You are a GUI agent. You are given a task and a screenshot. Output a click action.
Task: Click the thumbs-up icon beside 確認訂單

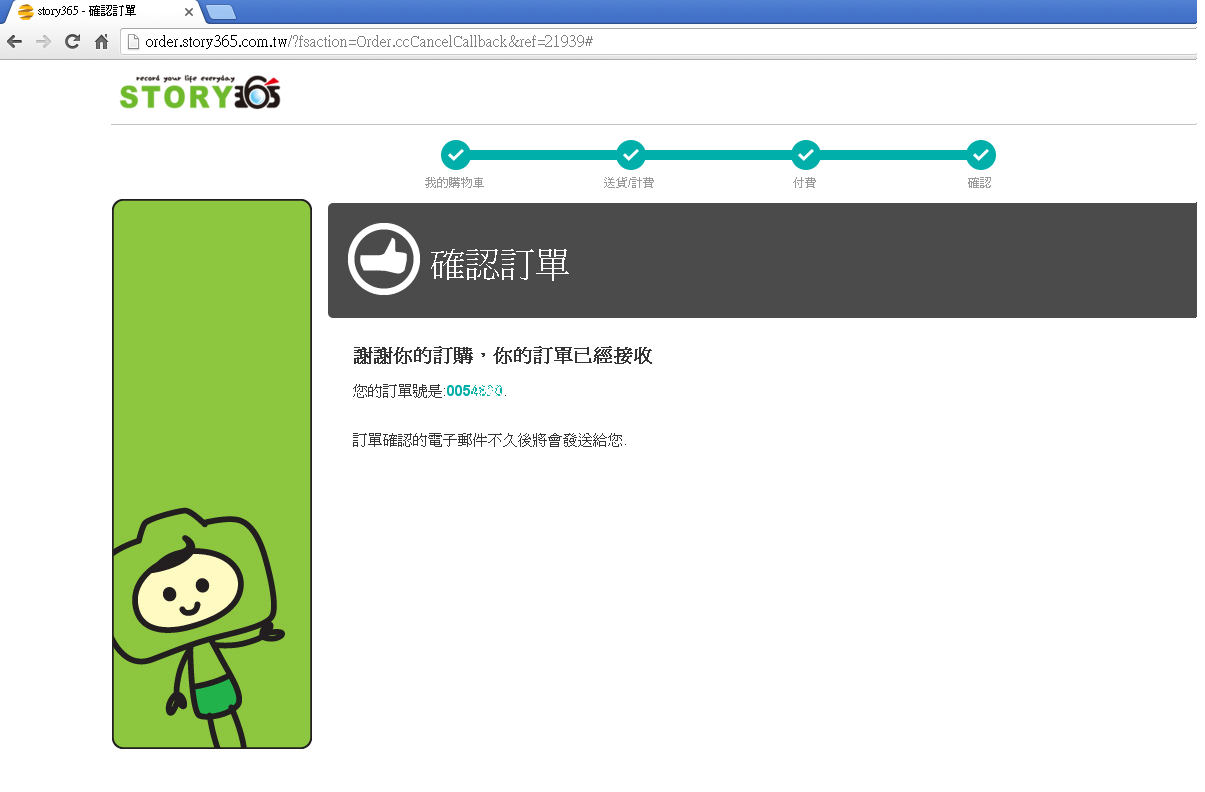pos(383,259)
